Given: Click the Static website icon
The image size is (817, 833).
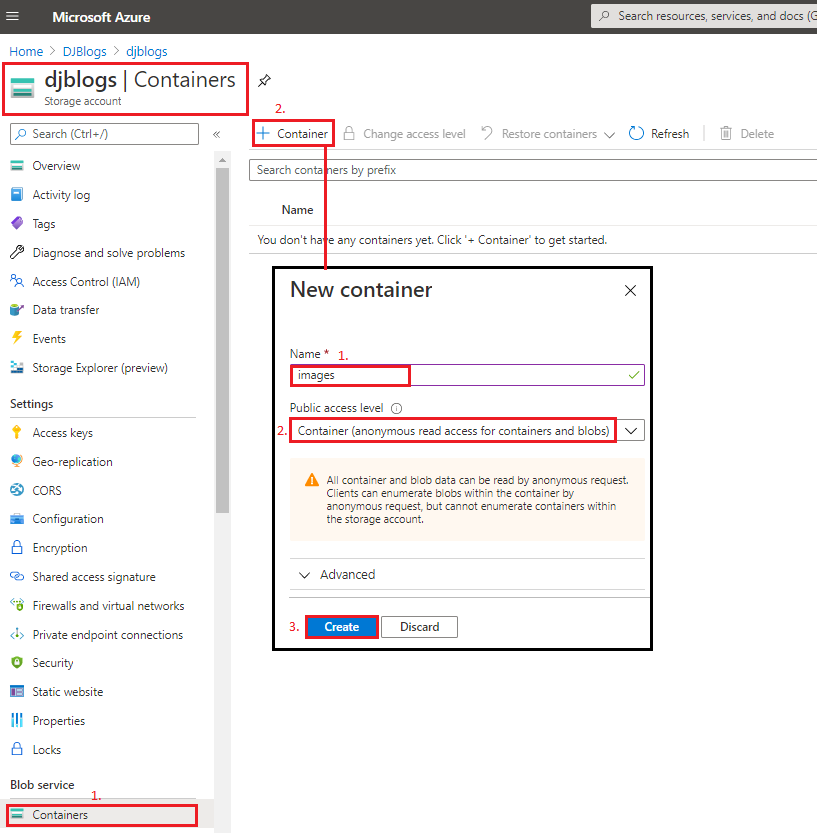Looking at the screenshot, I should 17,691.
